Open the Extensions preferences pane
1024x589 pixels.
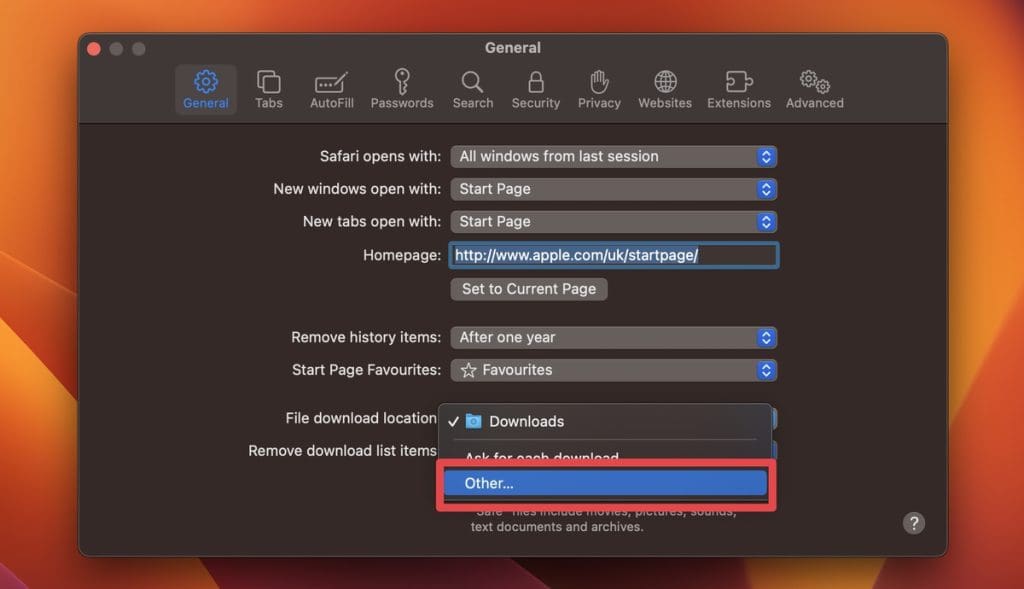pos(739,89)
